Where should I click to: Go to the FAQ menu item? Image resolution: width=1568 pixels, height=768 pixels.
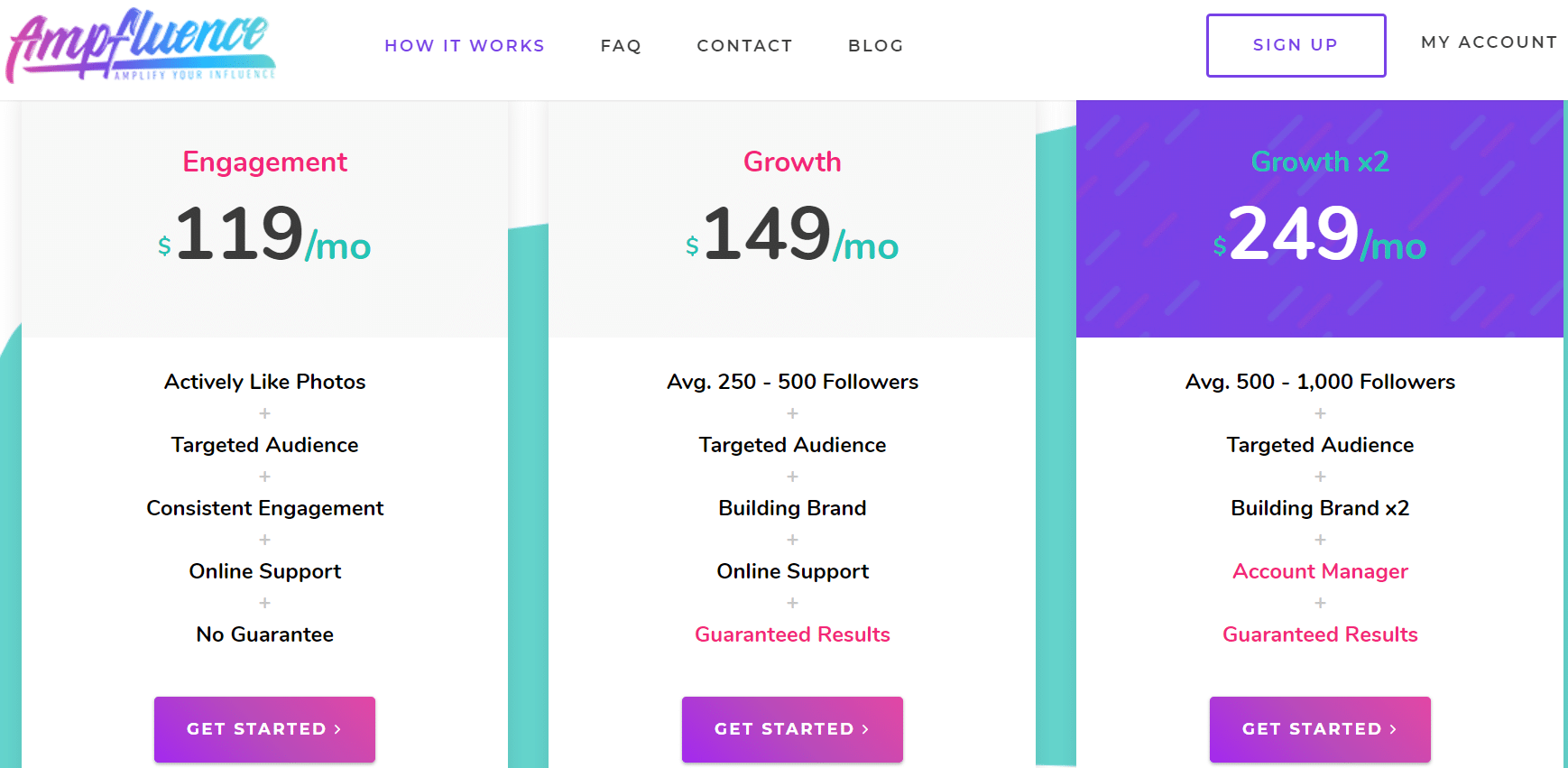621,45
